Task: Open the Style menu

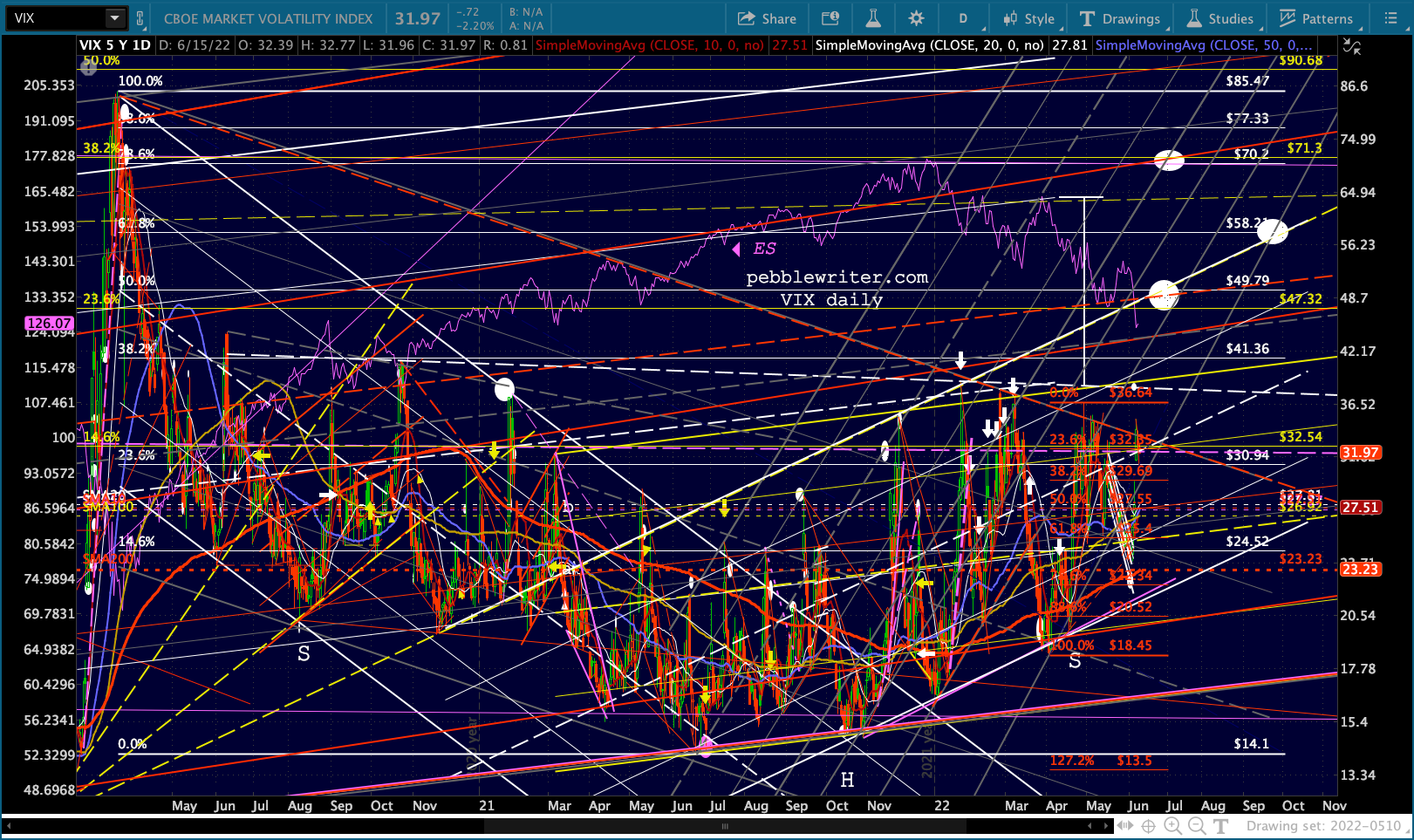Action: (x=1029, y=18)
